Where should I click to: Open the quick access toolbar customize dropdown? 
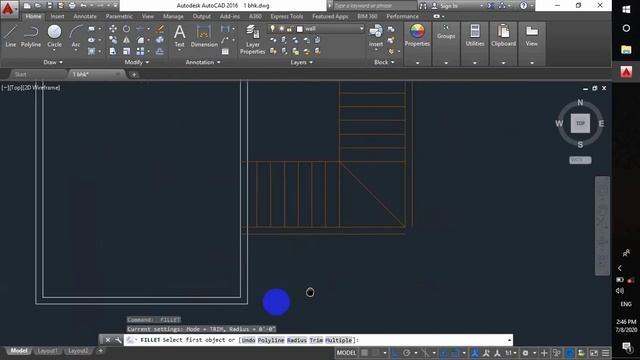pos(116,6)
